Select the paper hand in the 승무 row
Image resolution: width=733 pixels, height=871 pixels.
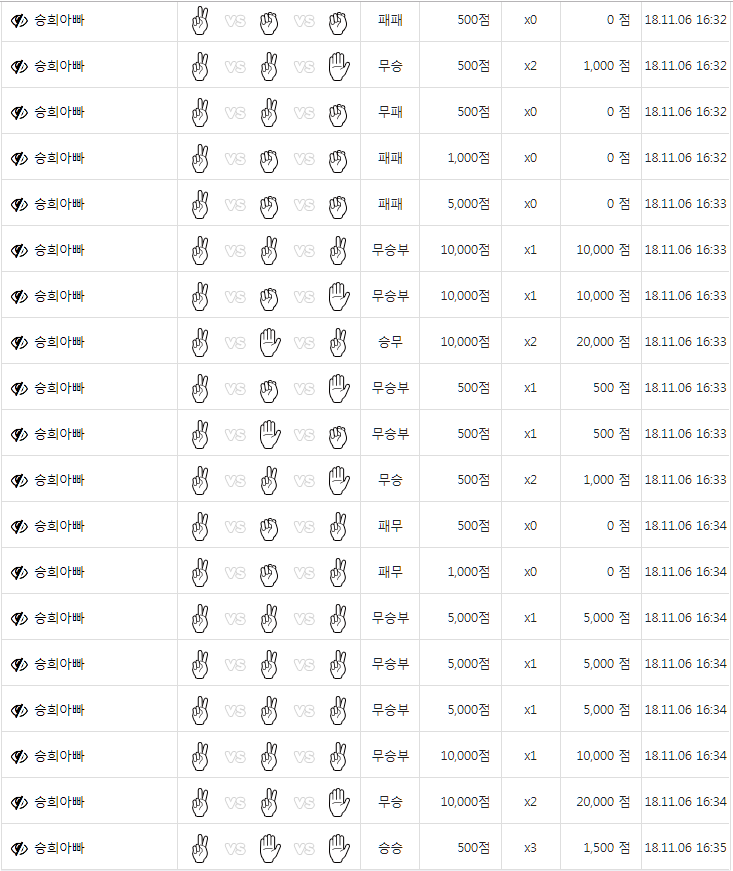[269, 342]
